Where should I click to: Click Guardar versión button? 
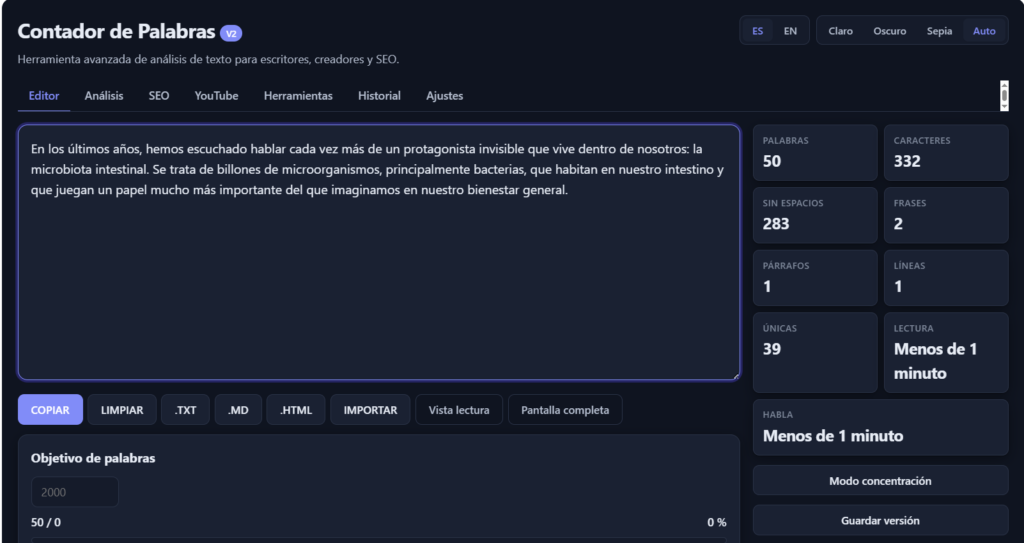coord(880,520)
